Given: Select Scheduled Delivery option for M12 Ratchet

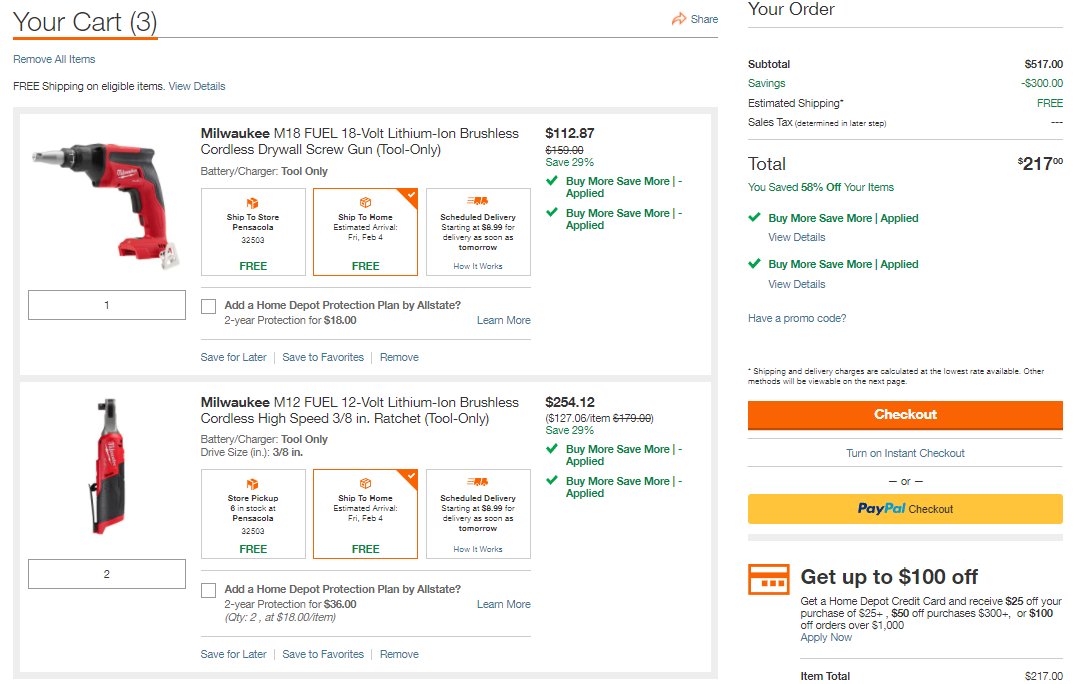Looking at the screenshot, I should 478,514.
